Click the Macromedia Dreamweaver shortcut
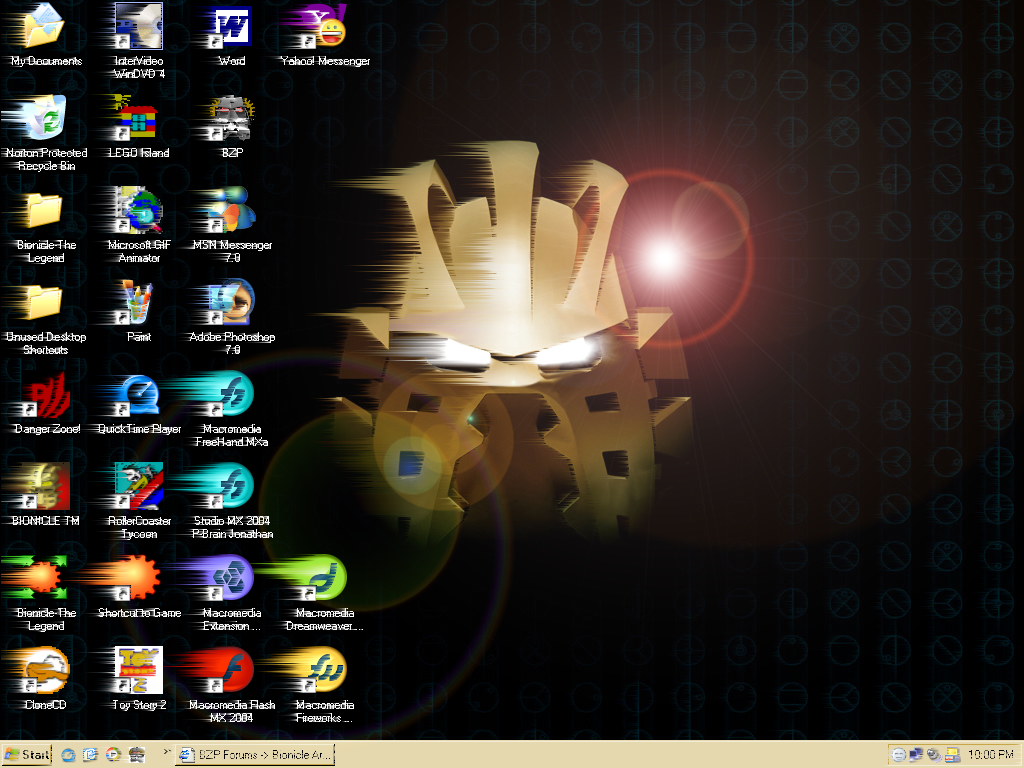 coord(324,580)
